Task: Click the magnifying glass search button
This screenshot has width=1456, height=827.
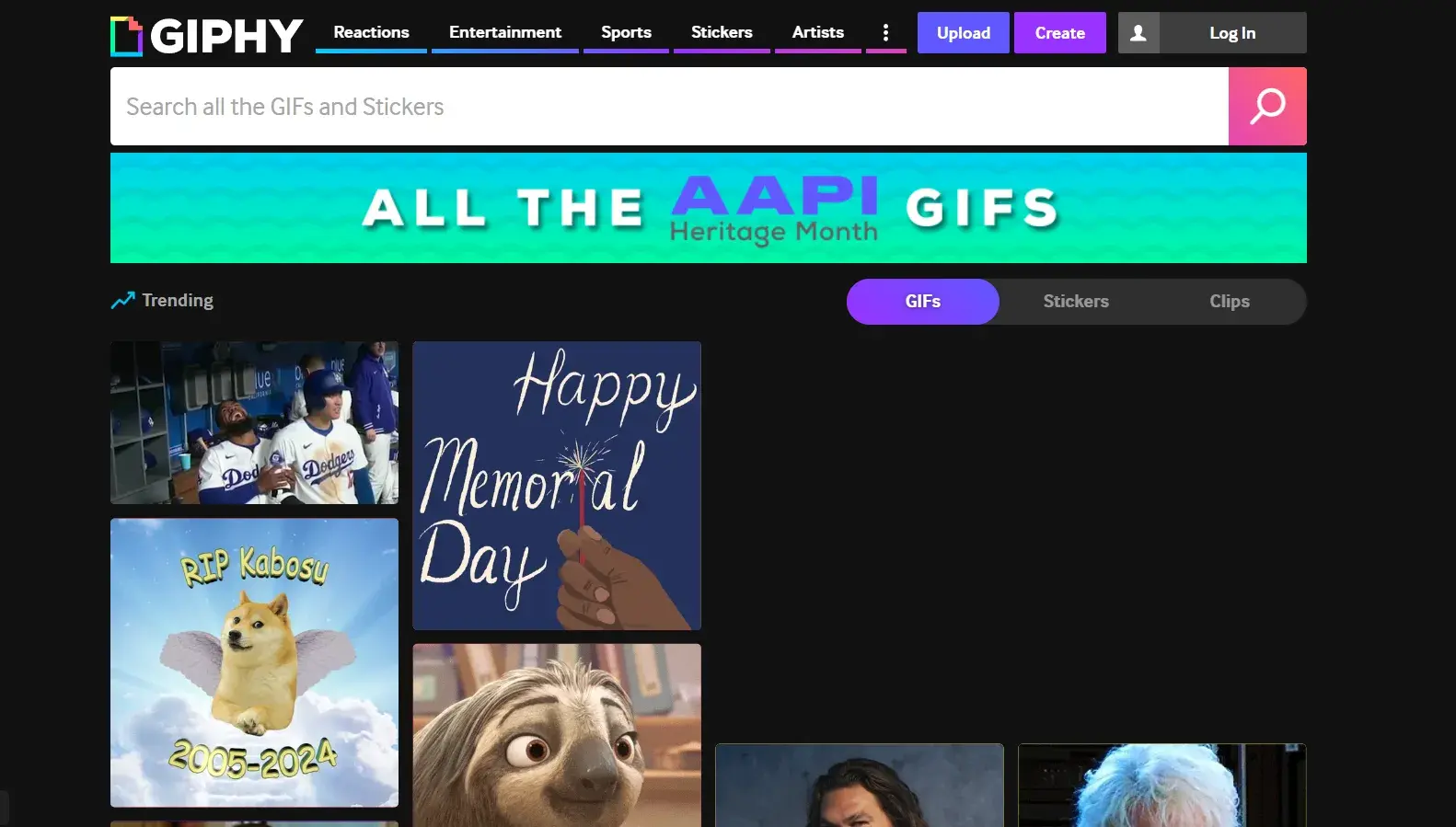Action: (x=1267, y=107)
